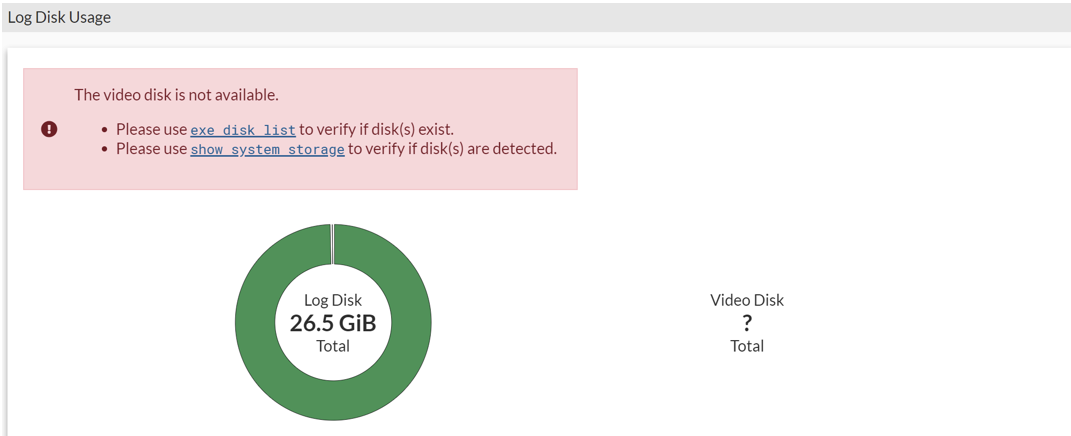Click the thin white sliver atop the donut
The image size is (1071, 436).
click(x=332, y=245)
